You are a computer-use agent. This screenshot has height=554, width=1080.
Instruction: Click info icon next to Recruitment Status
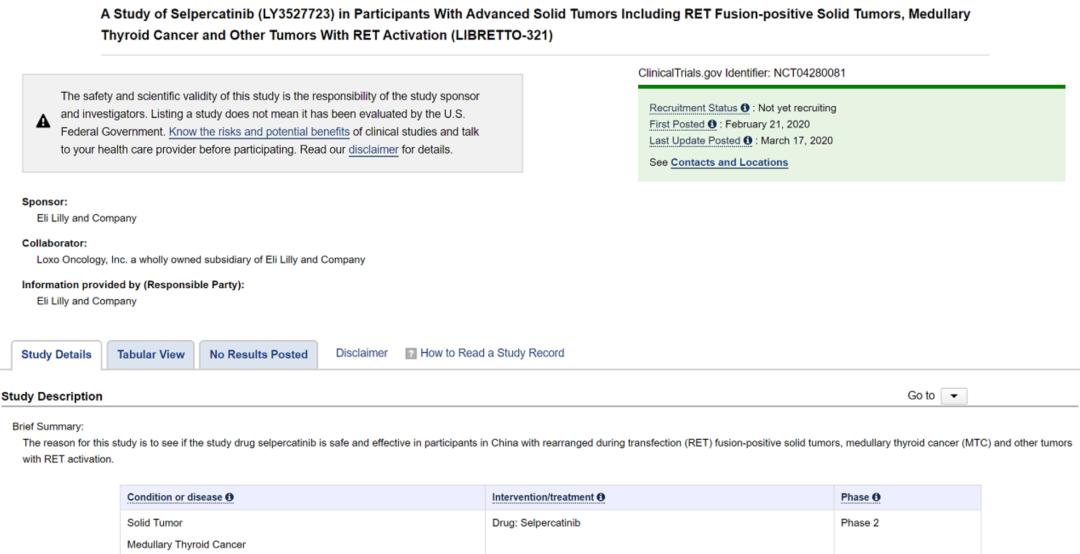[745, 108]
